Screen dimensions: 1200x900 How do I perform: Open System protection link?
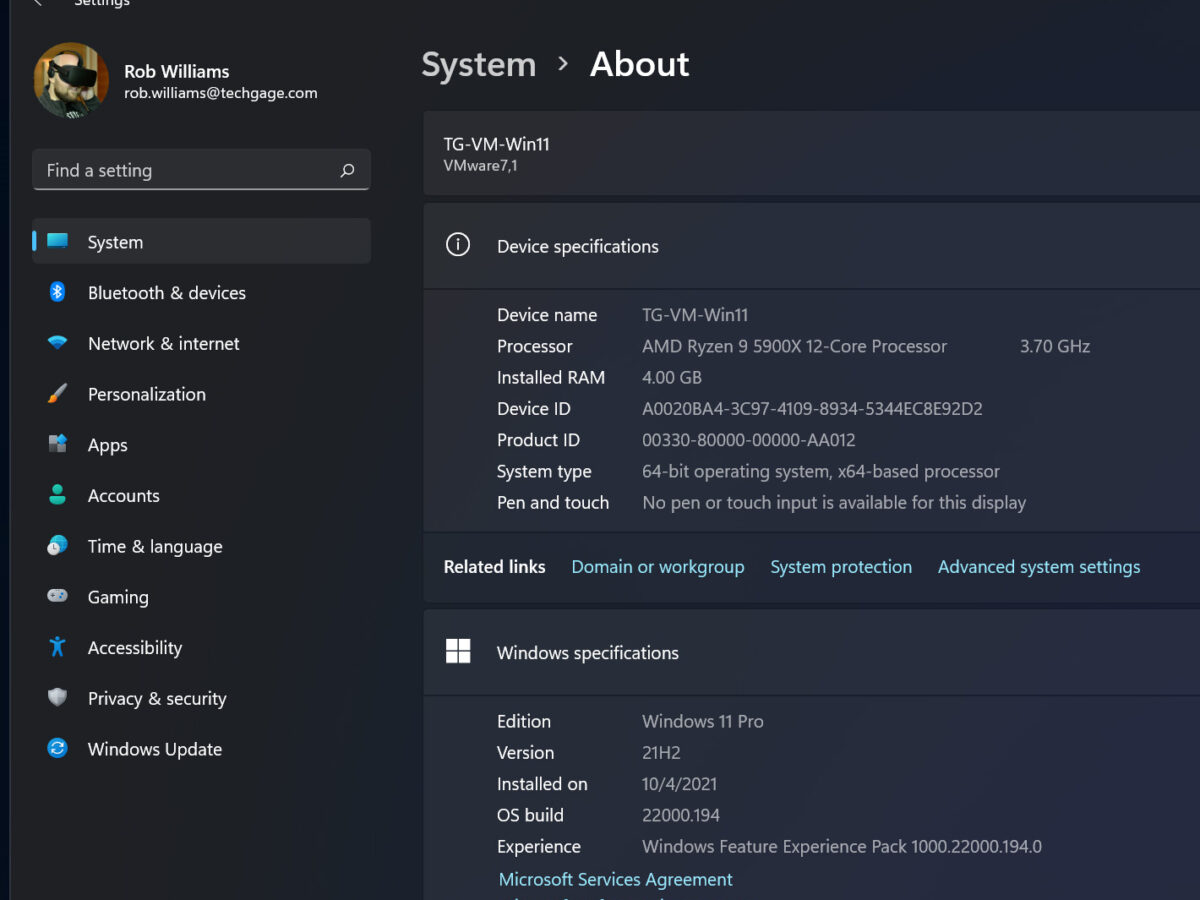(x=840, y=567)
